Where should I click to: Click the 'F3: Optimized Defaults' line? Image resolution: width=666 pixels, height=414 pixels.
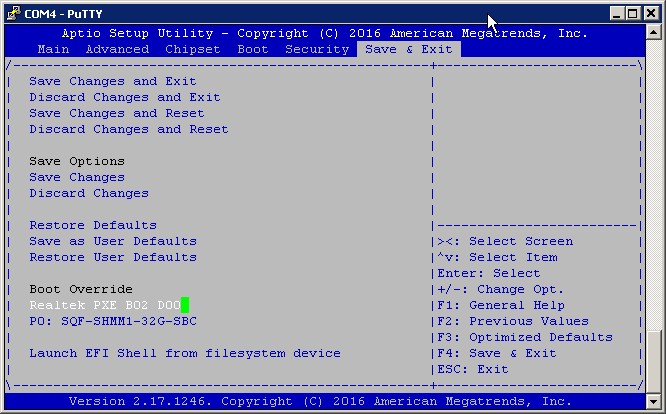coord(525,337)
